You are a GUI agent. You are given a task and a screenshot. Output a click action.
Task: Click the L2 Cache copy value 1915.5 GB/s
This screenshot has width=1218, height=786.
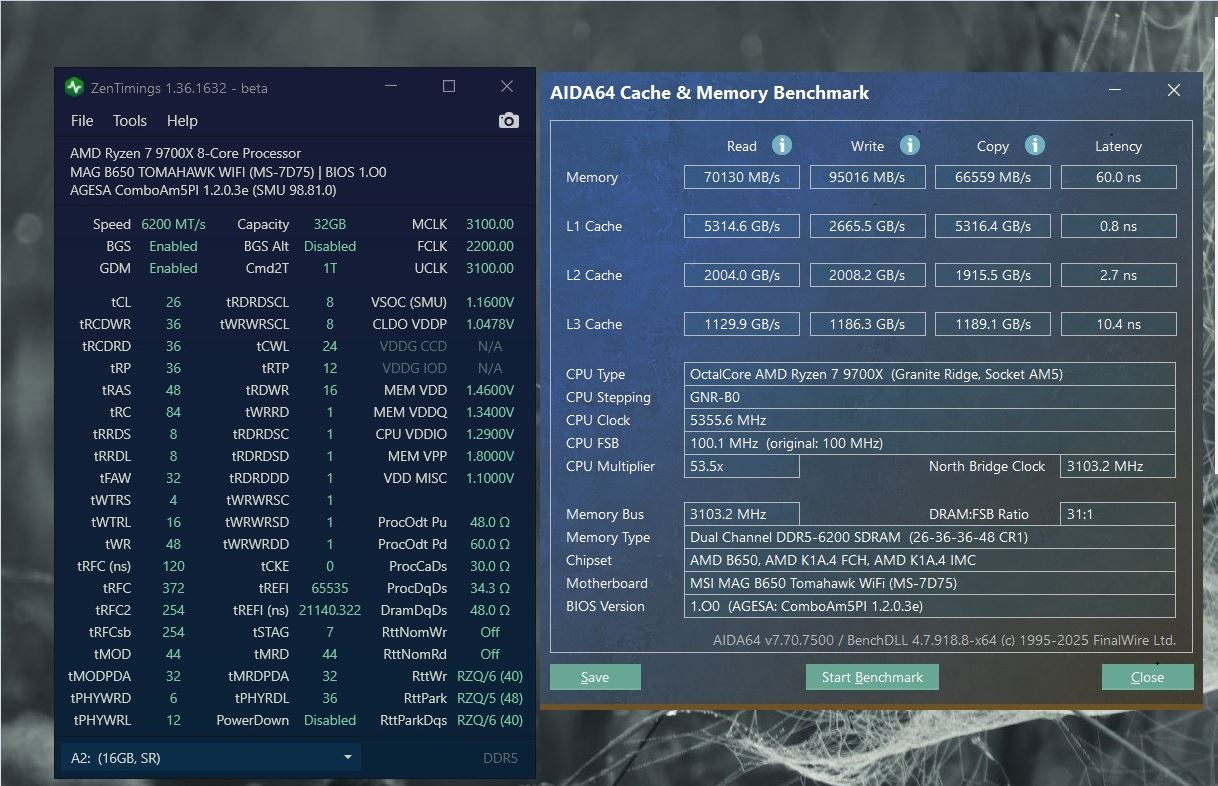tap(992, 275)
